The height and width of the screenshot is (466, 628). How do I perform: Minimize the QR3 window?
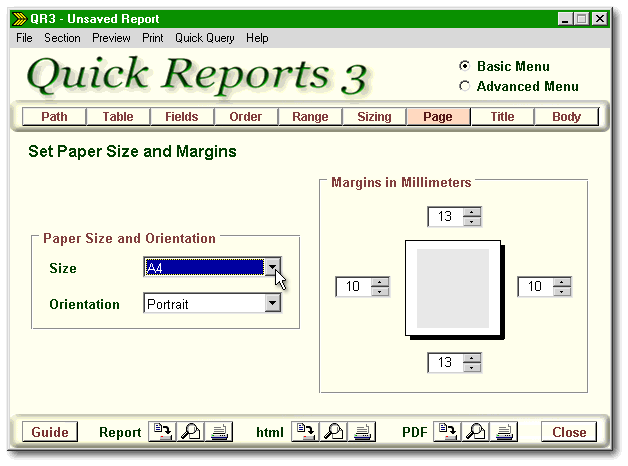565,19
